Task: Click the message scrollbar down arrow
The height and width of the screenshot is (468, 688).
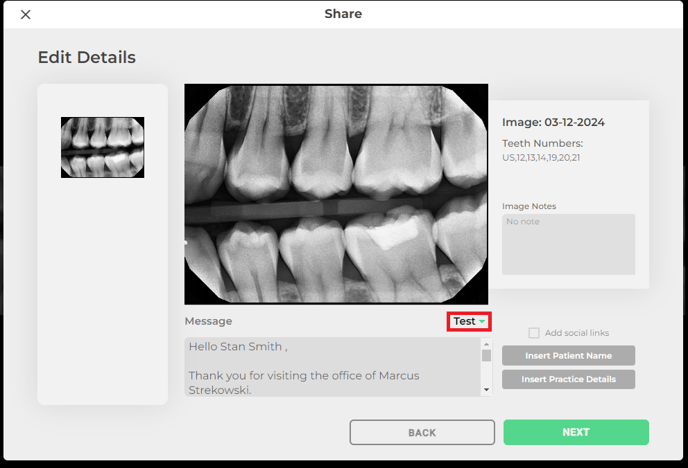Action: pos(486,389)
